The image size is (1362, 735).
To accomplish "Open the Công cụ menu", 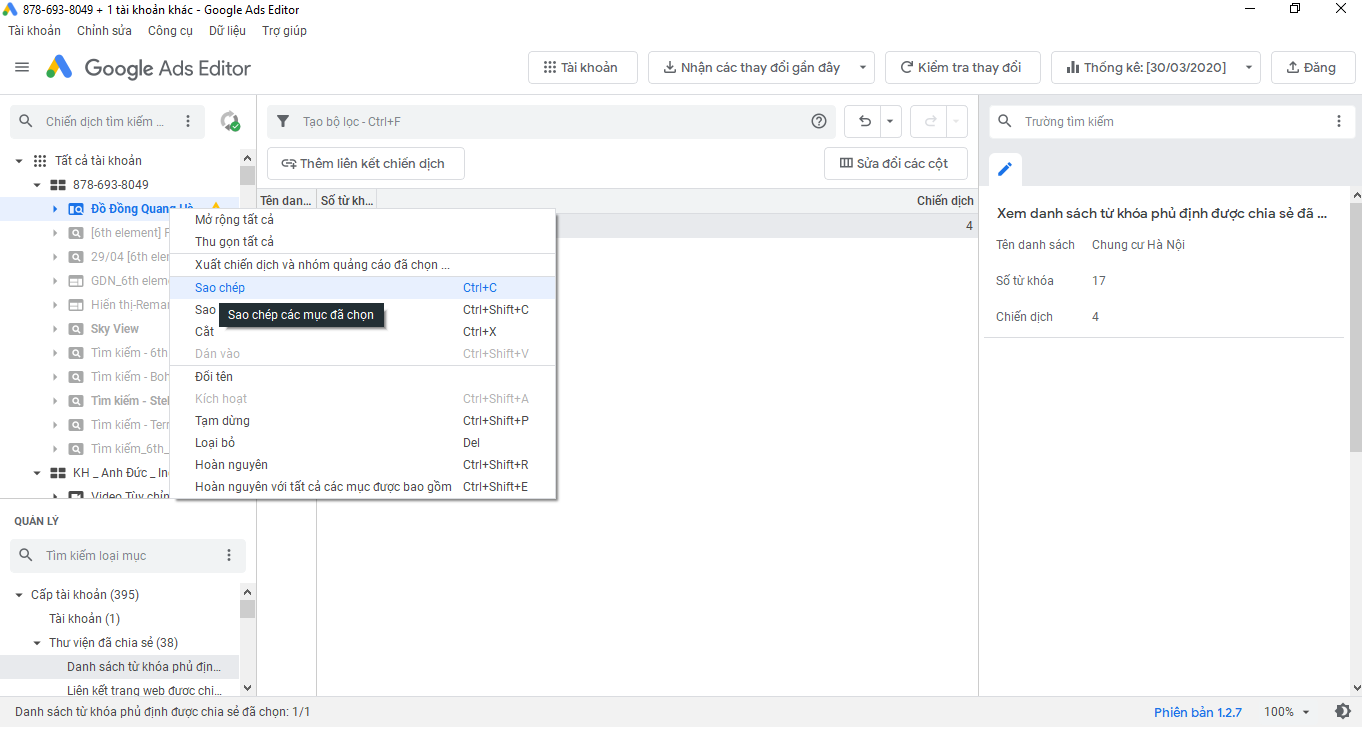I will click(x=170, y=31).
